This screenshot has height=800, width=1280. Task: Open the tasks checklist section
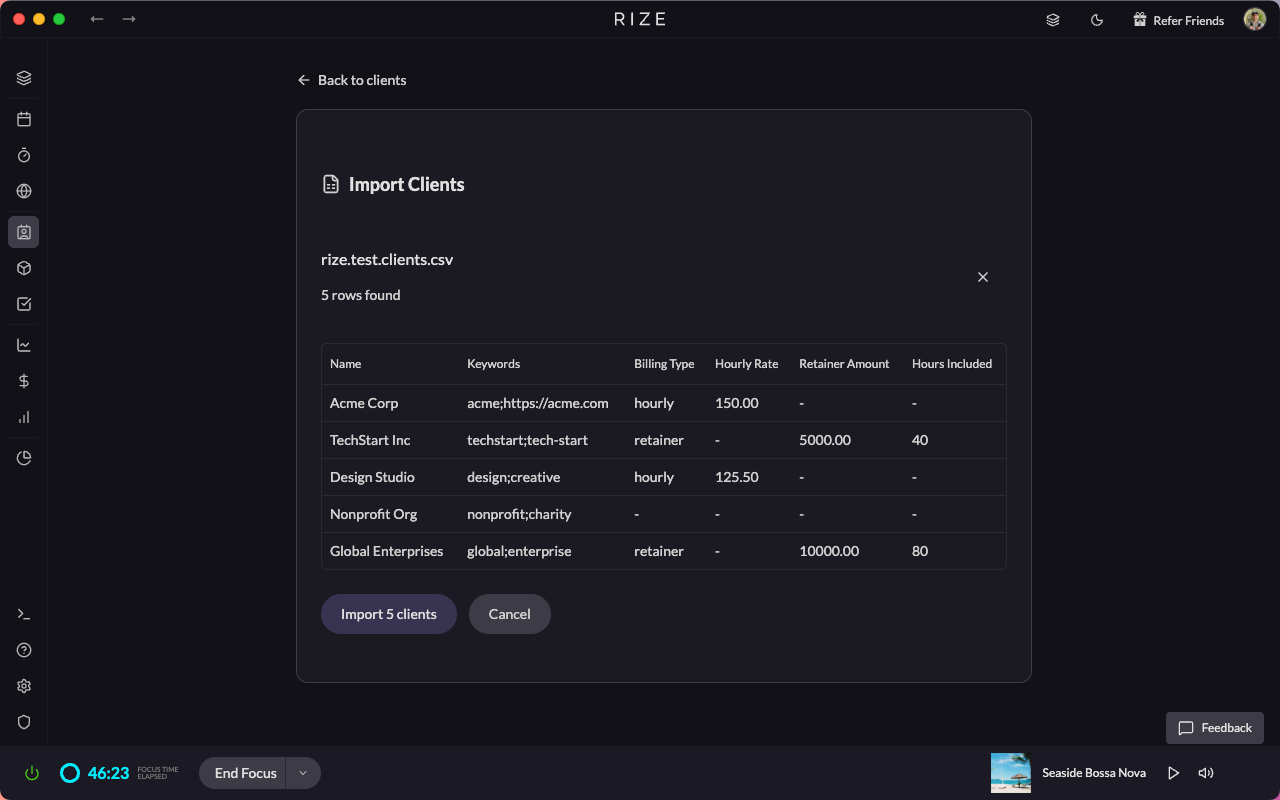point(24,303)
